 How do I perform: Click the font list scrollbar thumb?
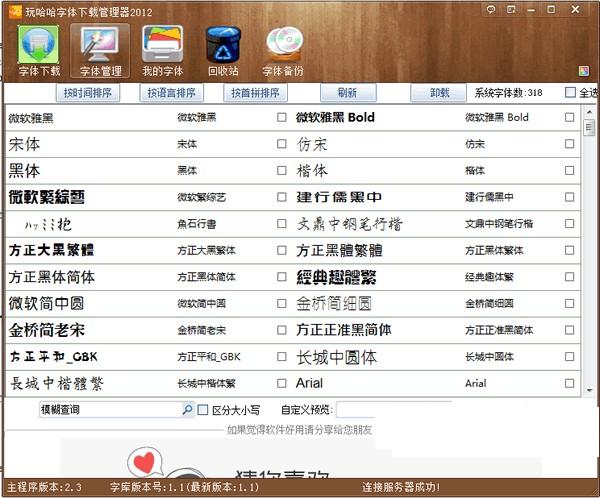589,127
